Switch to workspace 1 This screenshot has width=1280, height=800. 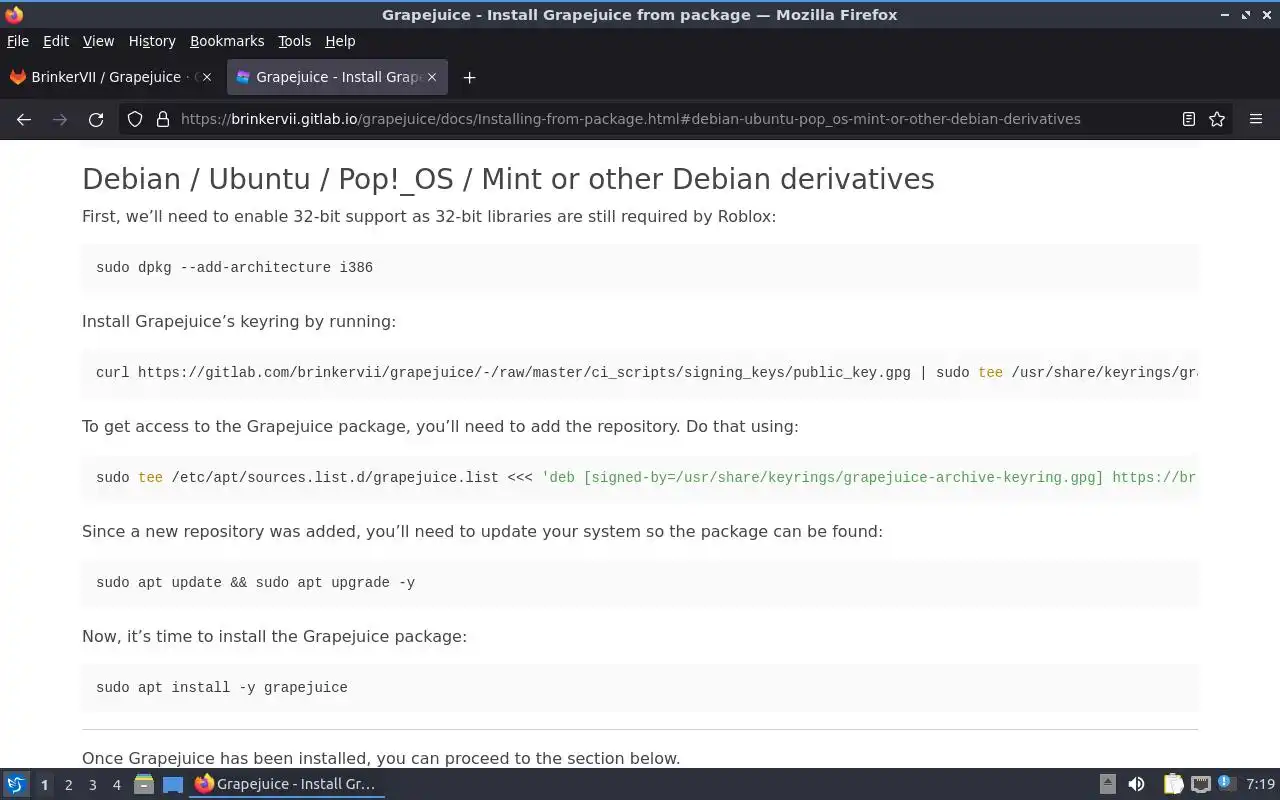coord(44,785)
